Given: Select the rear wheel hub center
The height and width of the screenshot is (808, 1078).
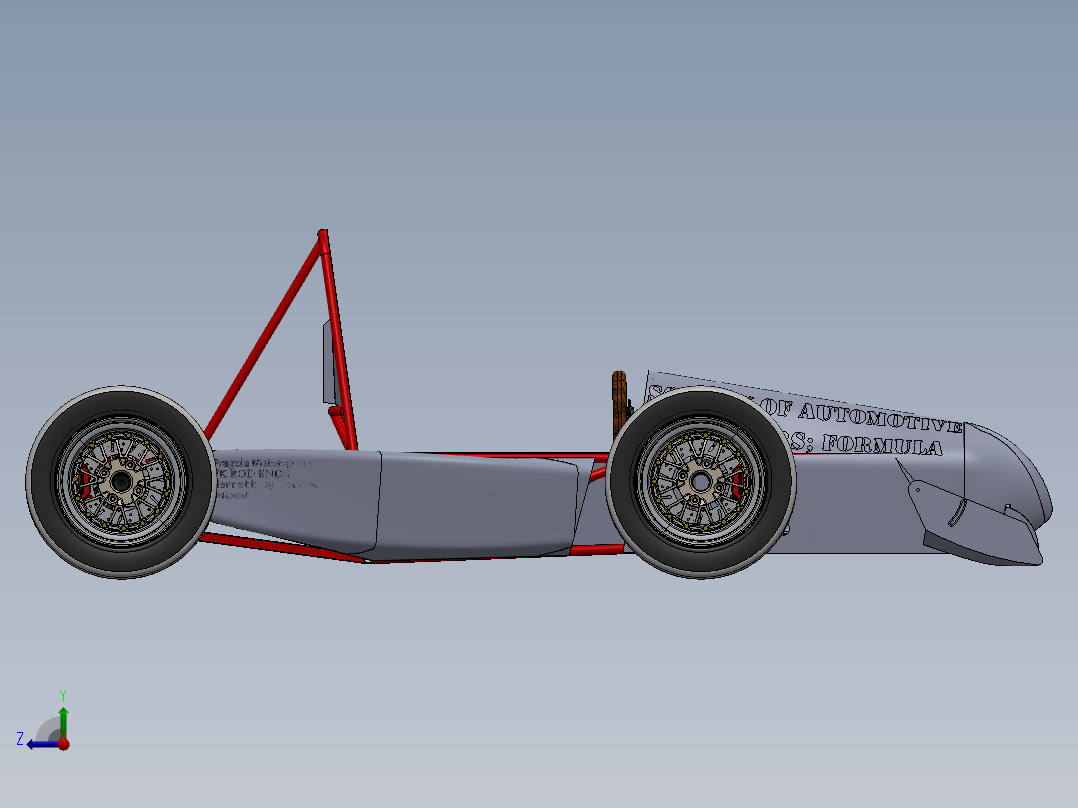Looking at the screenshot, I should pyautogui.click(x=121, y=482).
